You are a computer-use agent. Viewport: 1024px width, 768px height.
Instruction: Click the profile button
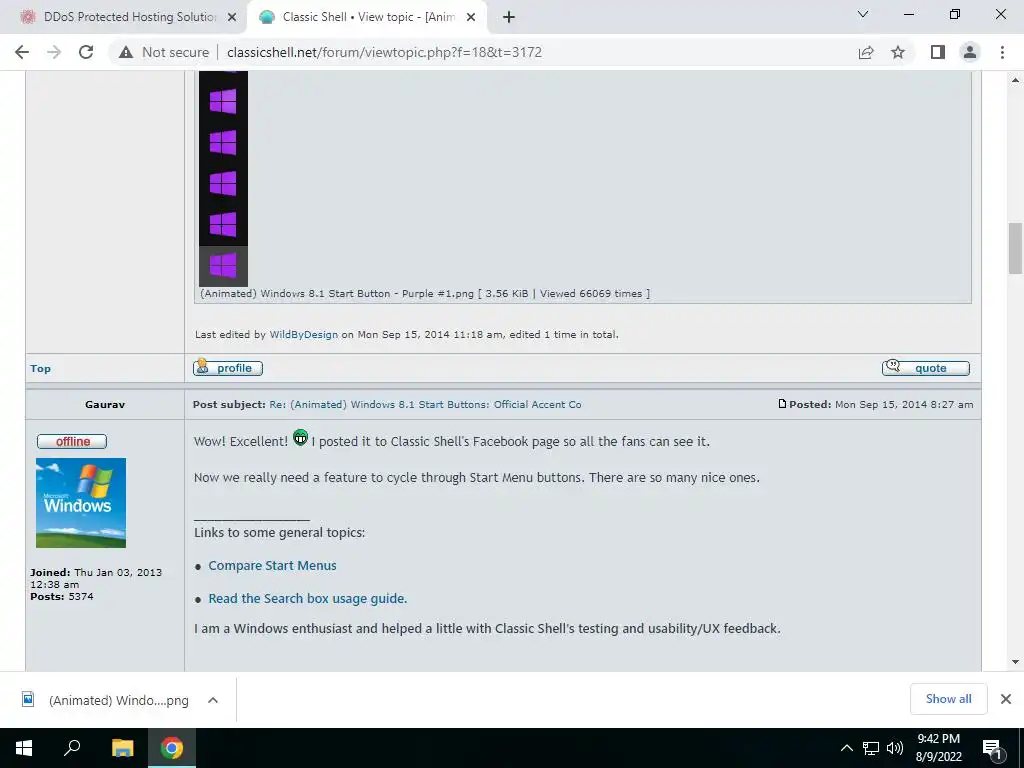click(228, 368)
